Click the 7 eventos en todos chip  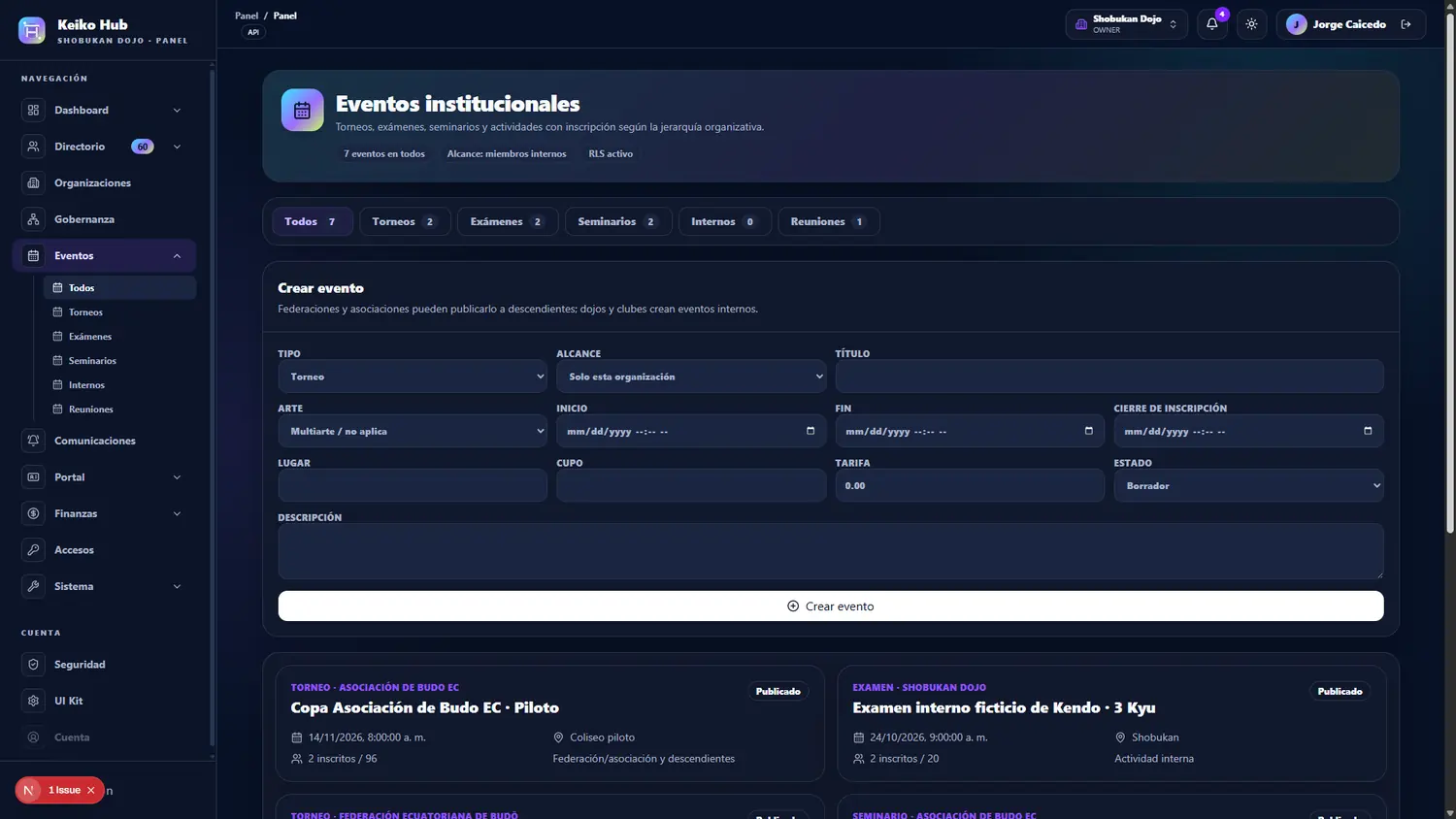(384, 154)
